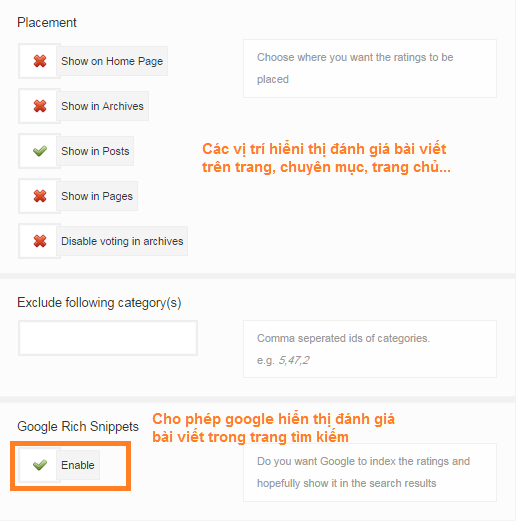516x521 pixels.
Task: Click the green checkmark beside Enable
Action: [40, 465]
